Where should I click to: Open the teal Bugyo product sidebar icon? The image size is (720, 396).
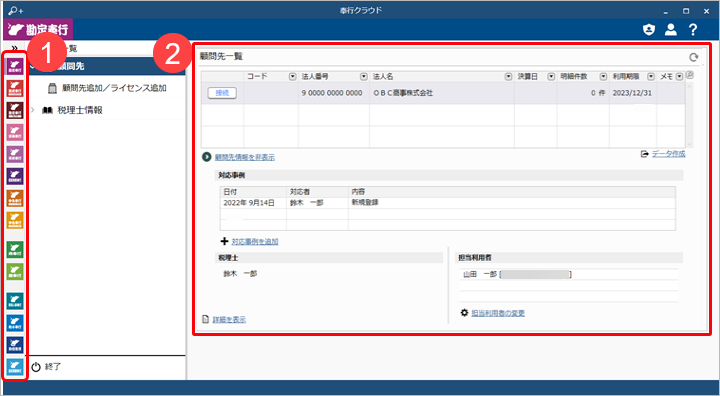point(16,301)
